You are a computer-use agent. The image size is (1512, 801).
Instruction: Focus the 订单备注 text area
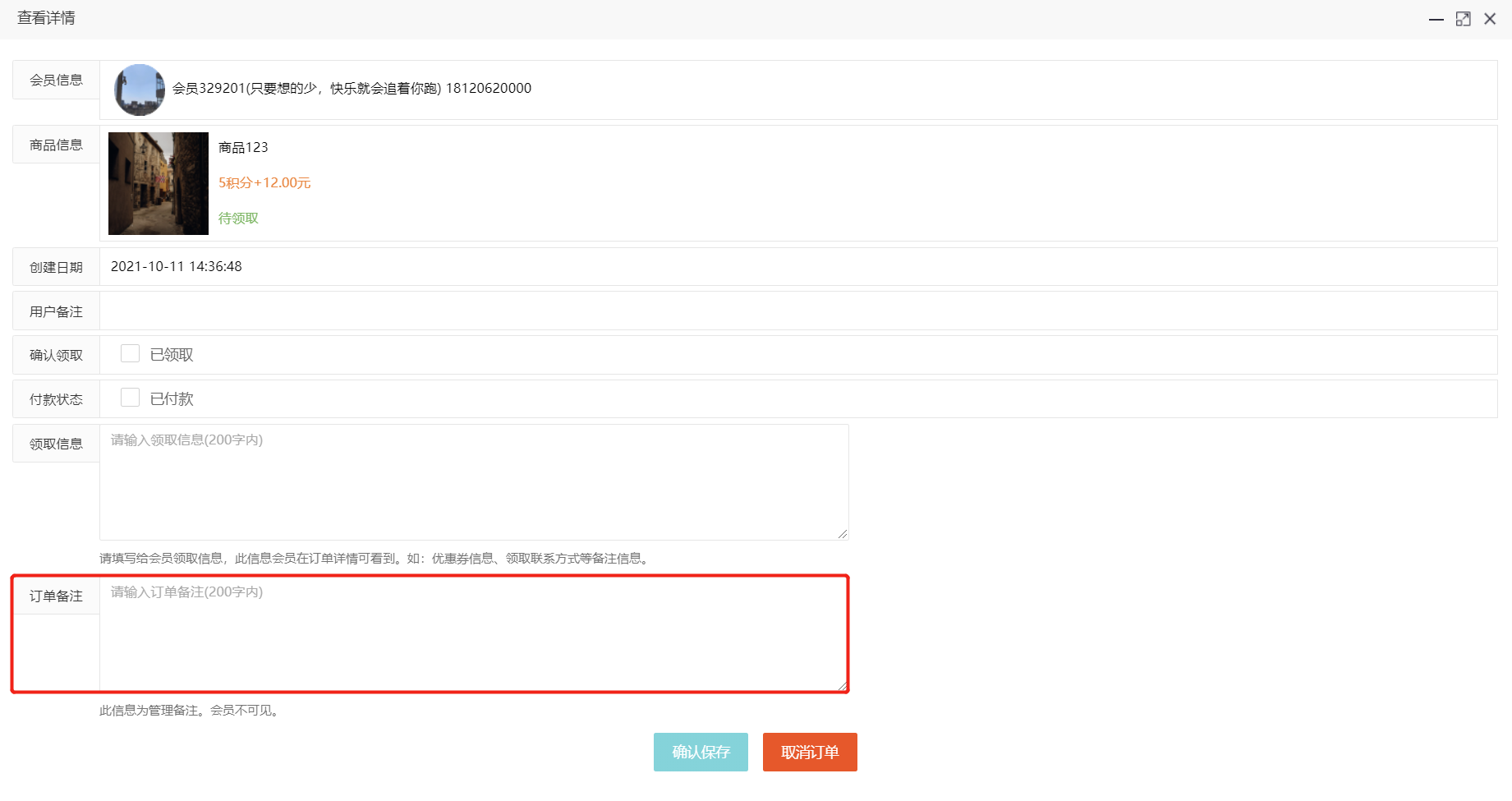474,633
